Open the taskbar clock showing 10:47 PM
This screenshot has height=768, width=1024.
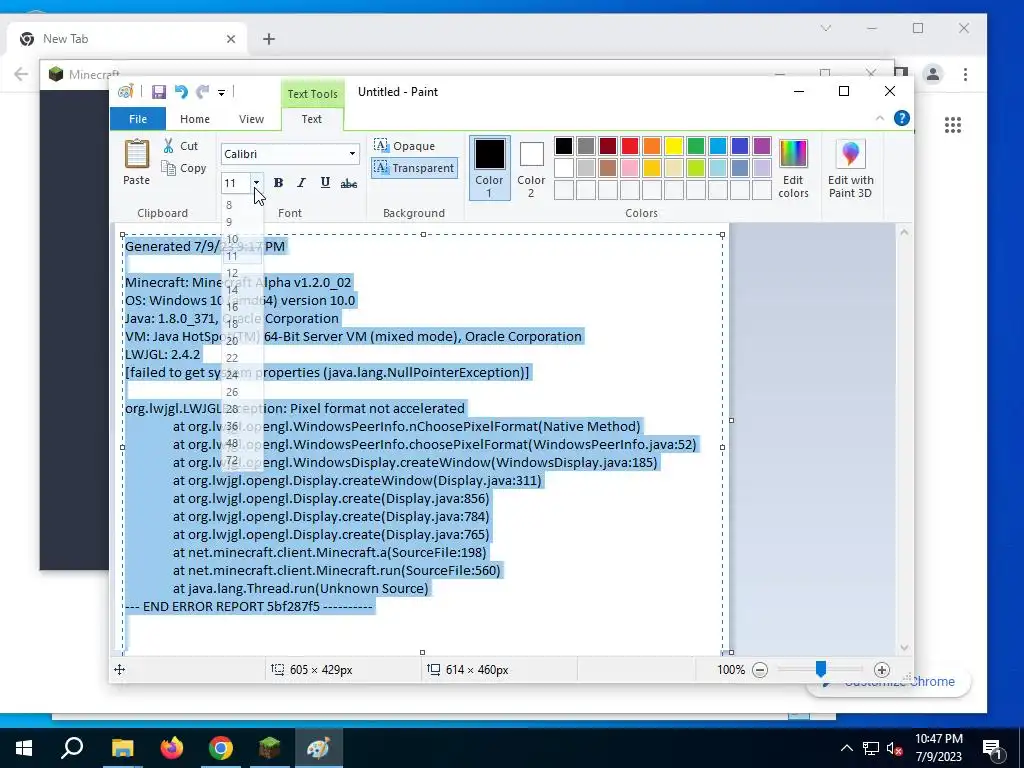click(x=938, y=748)
